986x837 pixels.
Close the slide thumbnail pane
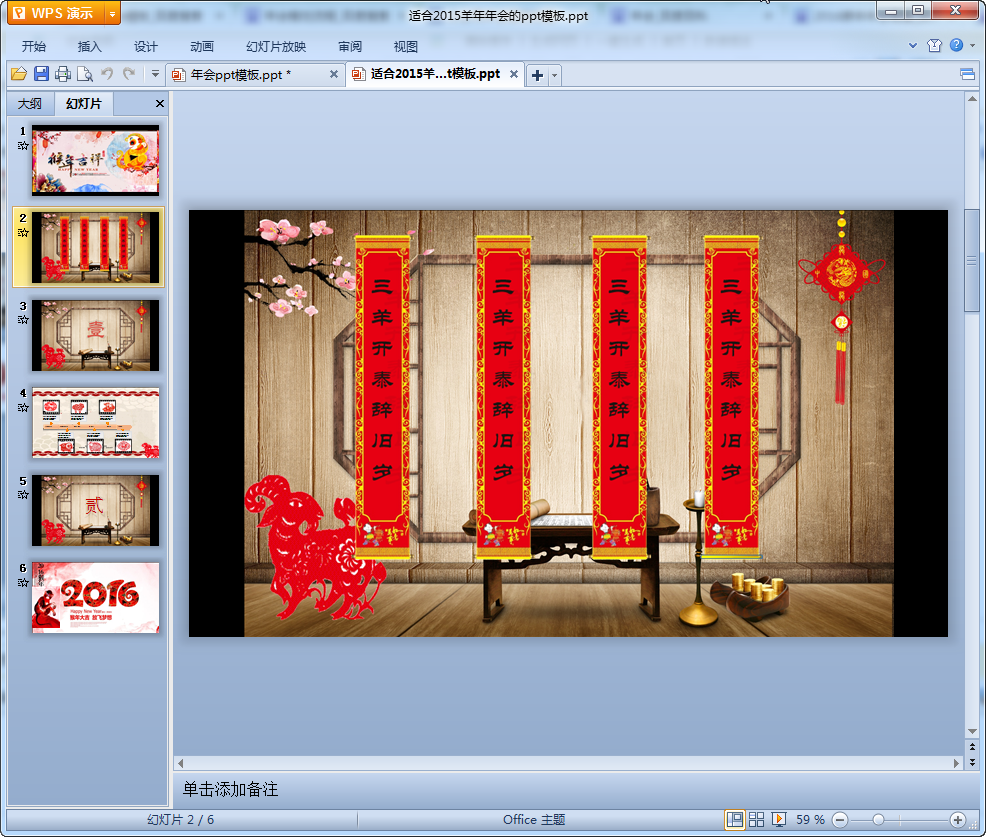(160, 104)
